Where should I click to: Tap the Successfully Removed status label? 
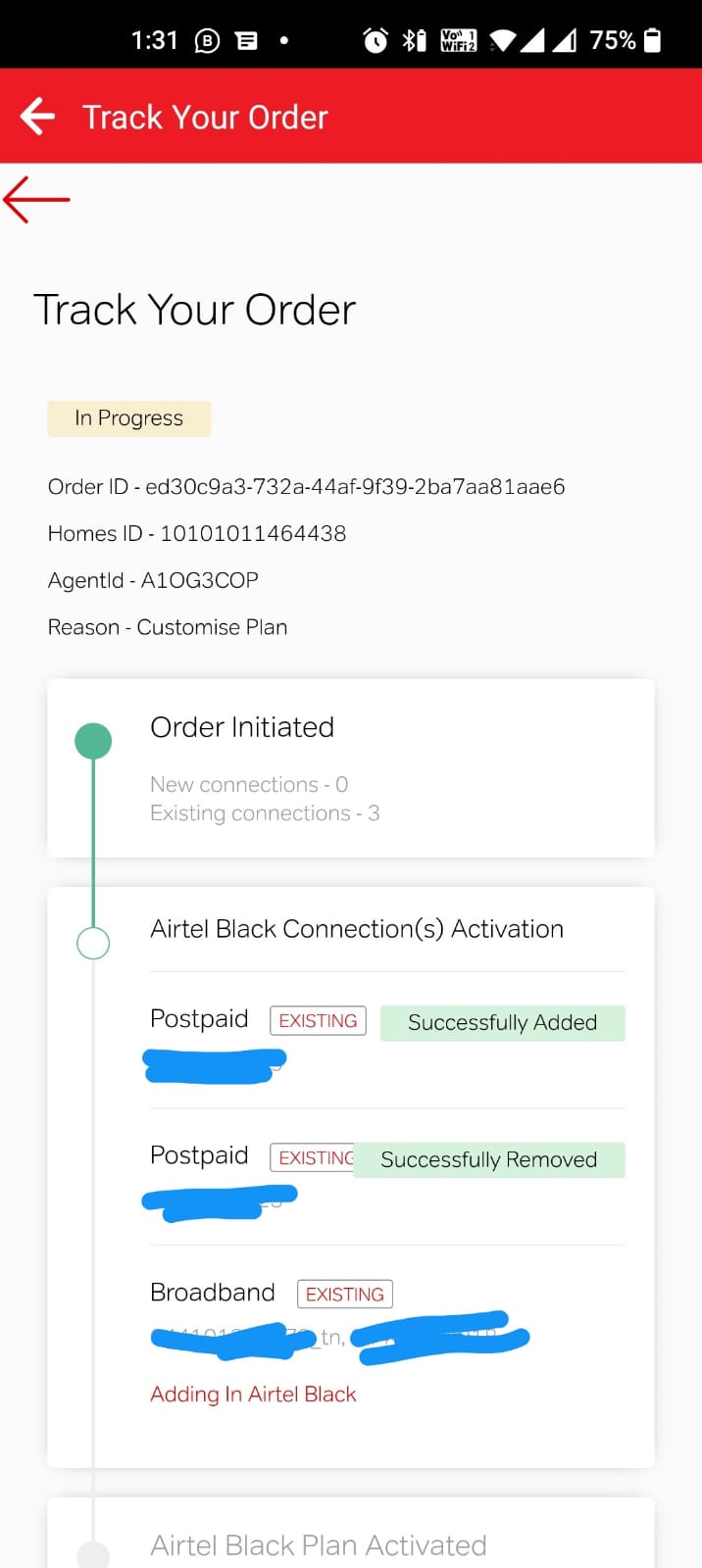pyautogui.click(x=489, y=1160)
